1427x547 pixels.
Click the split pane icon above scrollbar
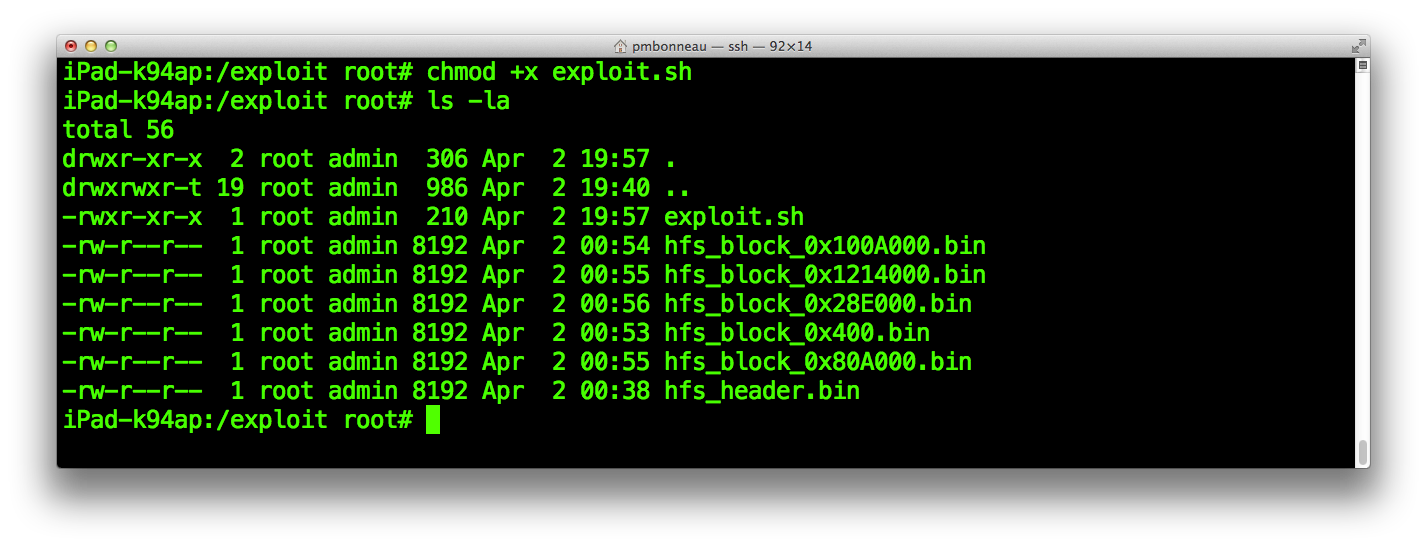tap(1361, 65)
